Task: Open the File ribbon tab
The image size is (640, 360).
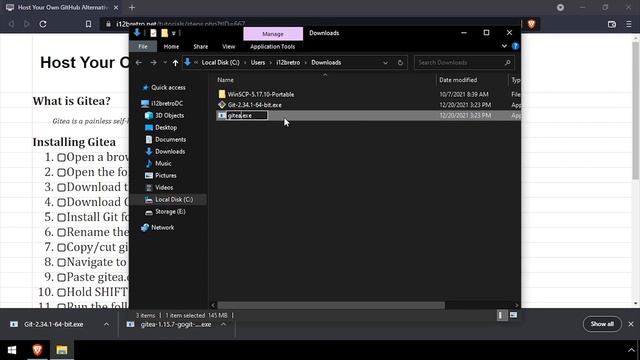Action: pos(142,47)
